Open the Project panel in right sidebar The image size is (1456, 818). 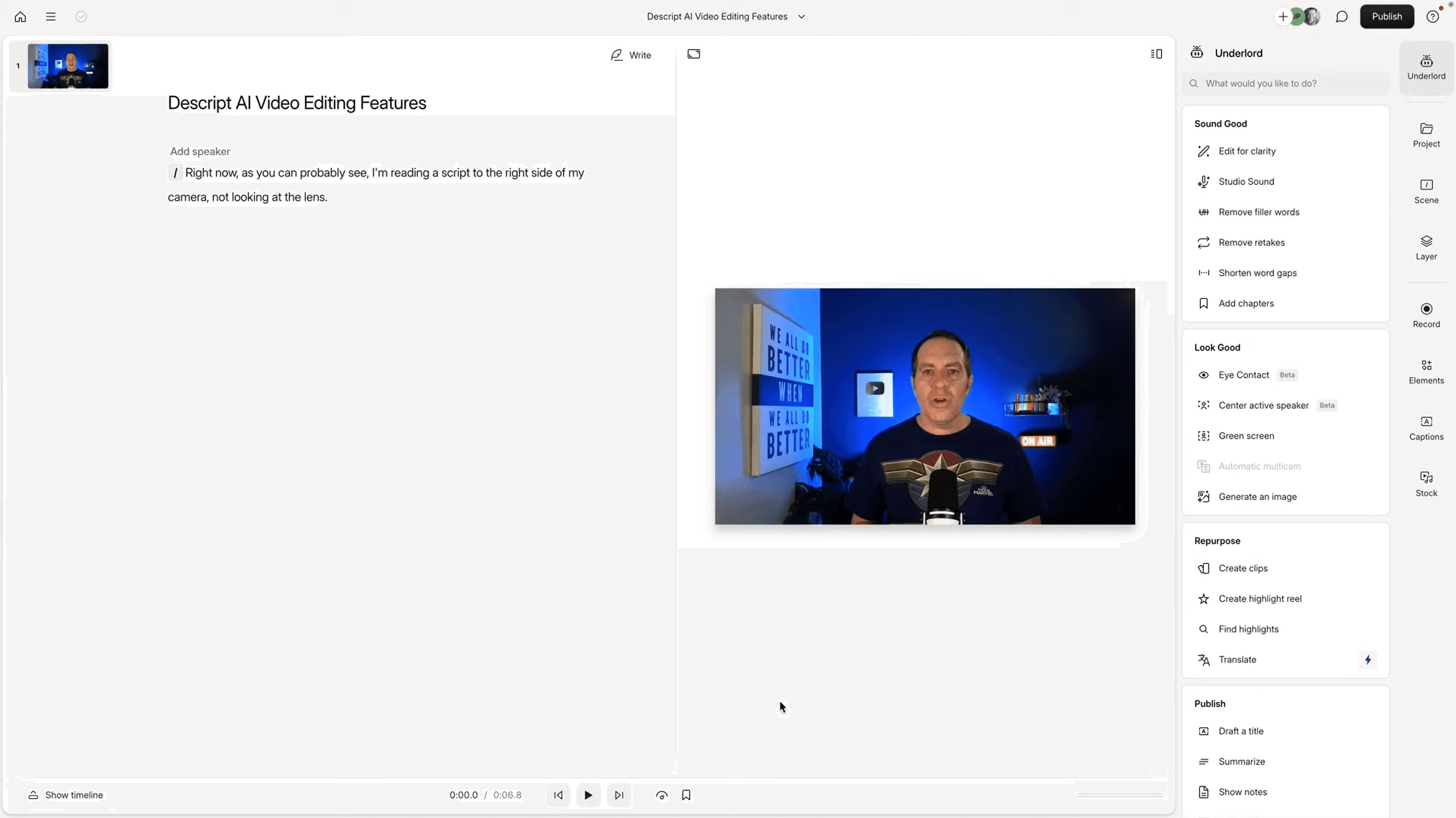click(1425, 134)
